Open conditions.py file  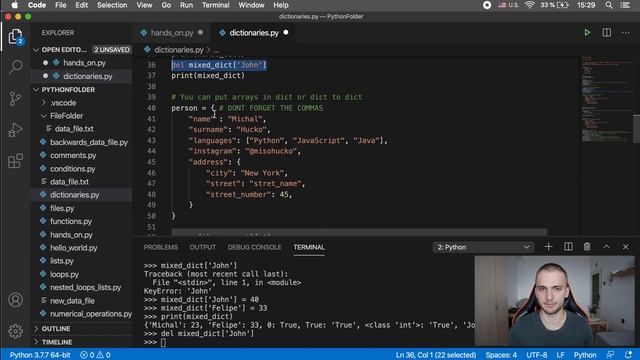[72, 169]
